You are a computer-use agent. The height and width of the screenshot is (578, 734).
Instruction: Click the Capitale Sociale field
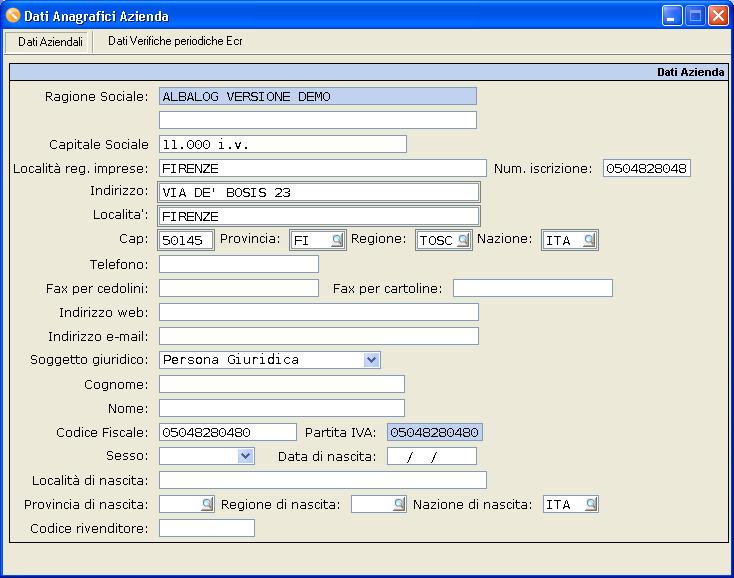tap(283, 144)
